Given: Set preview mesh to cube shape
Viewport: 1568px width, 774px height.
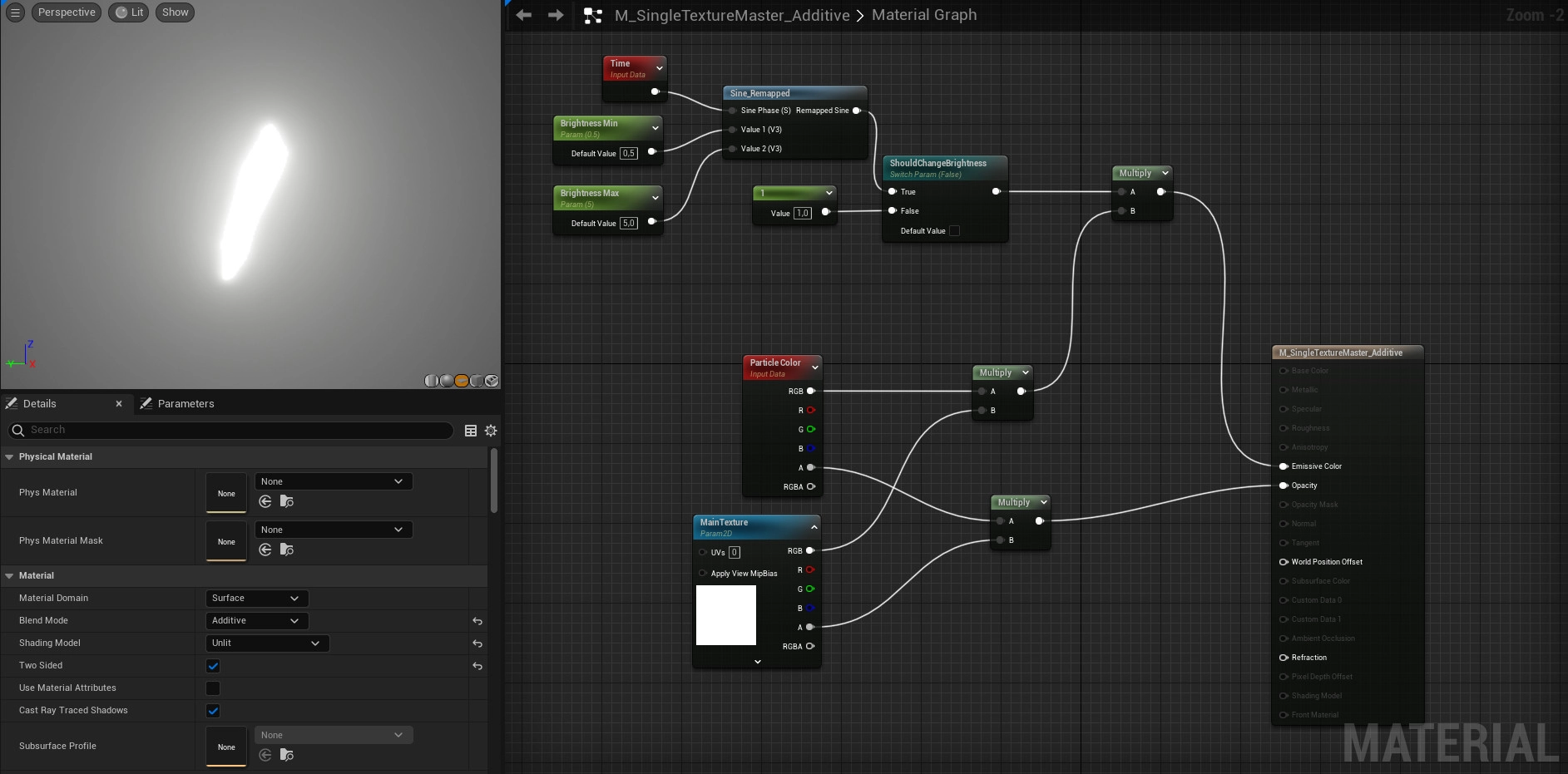Looking at the screenshot, I should coord(477,381).
